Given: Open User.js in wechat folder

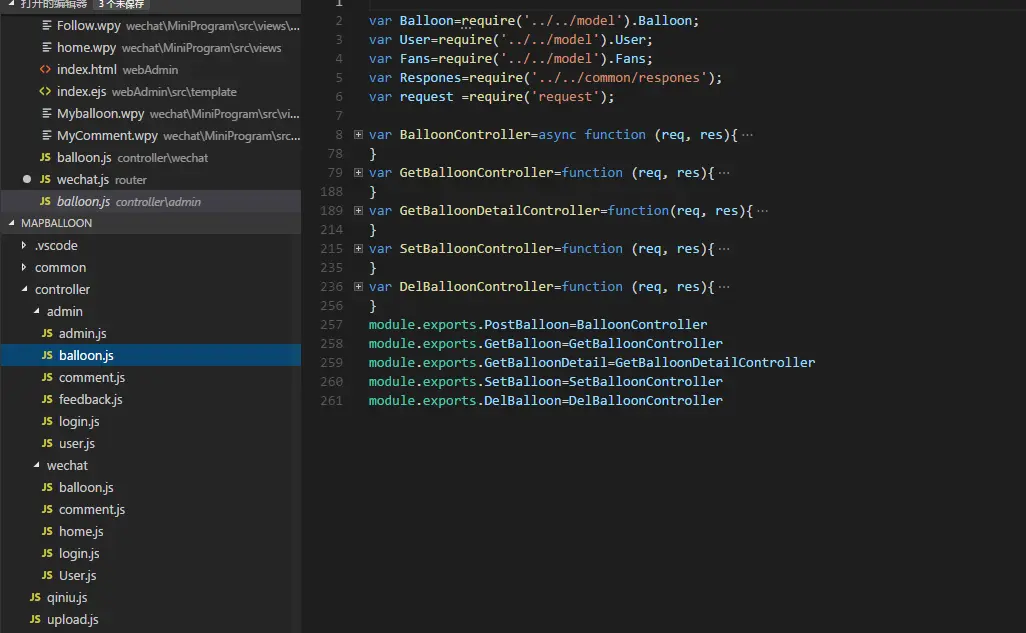Looking at the screenshot, I should (x=150, y=575).
